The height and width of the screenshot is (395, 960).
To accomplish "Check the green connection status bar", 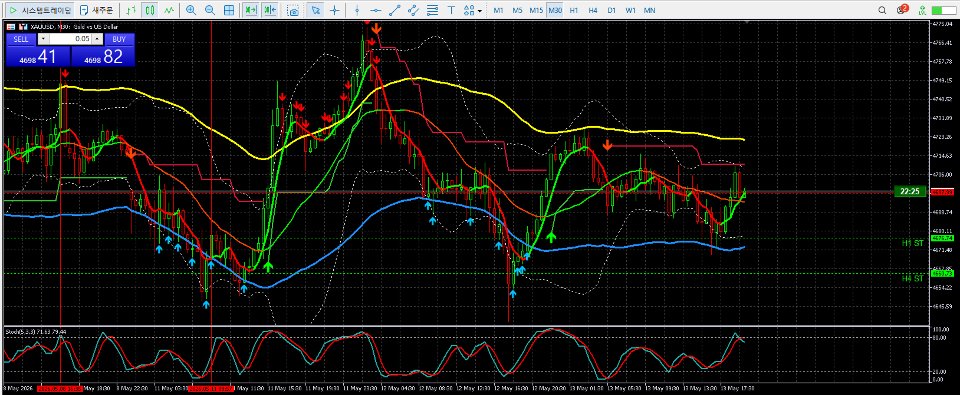I will (943, 10).
